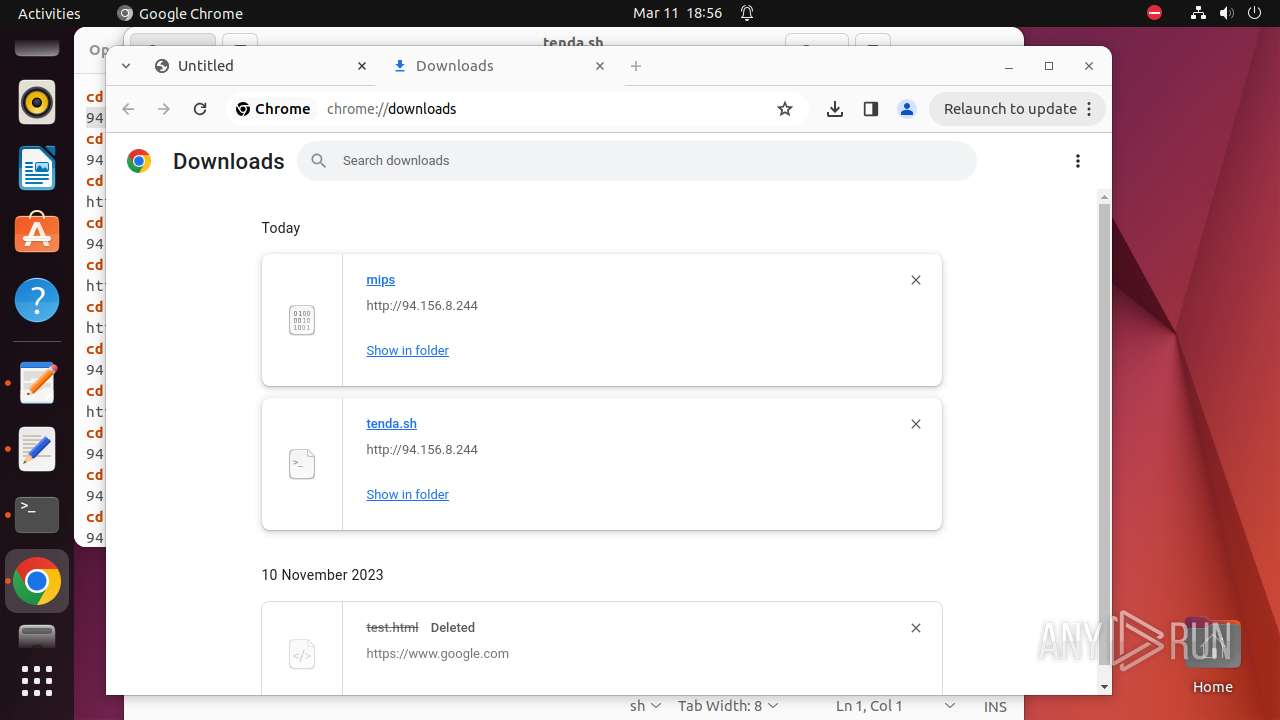The width and height of the screenshot is (1280, 720).
Task: Change sh language in editor status bar
Action: 645,706
